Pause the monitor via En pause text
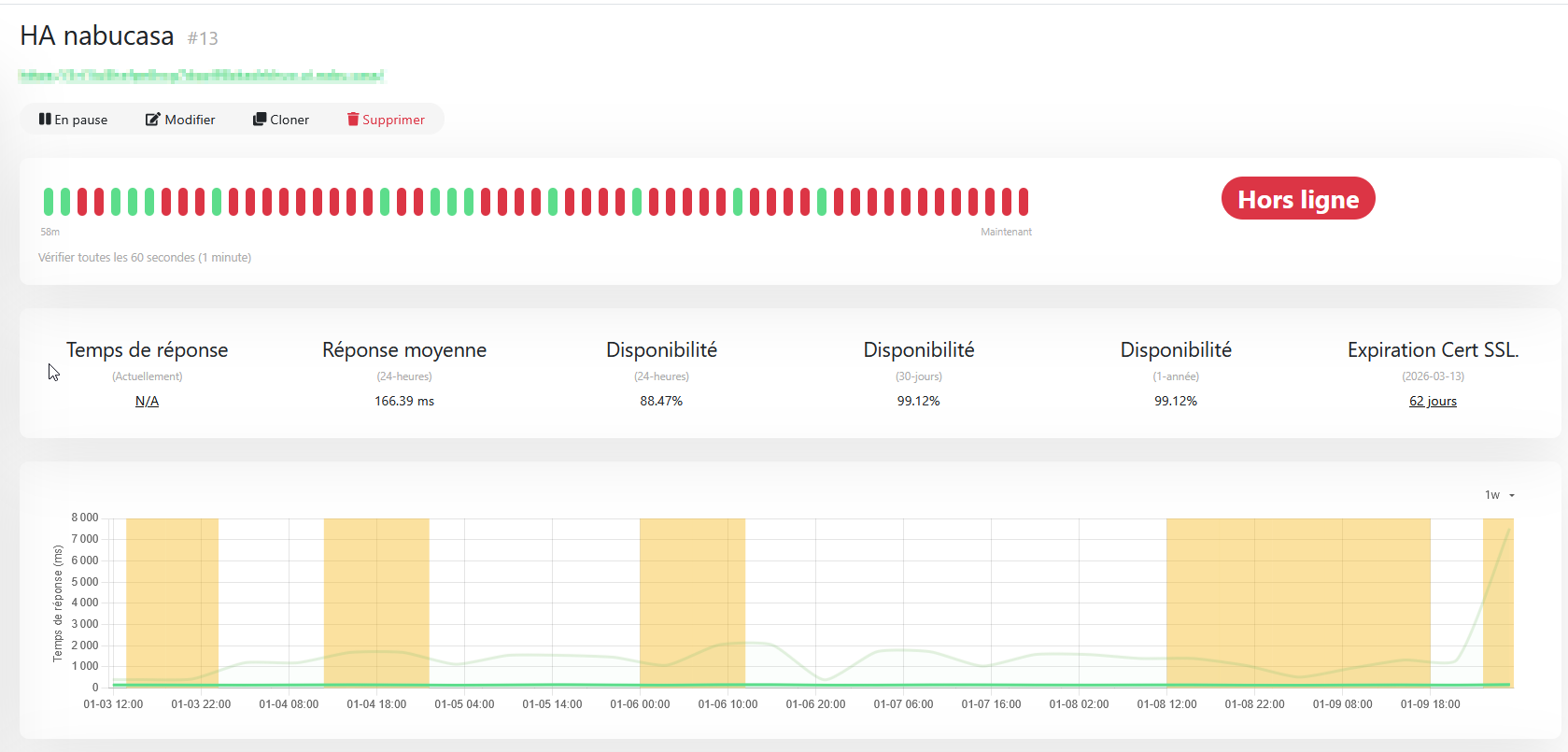This screenshot has height=752, width=1568. tap(81, 120)
